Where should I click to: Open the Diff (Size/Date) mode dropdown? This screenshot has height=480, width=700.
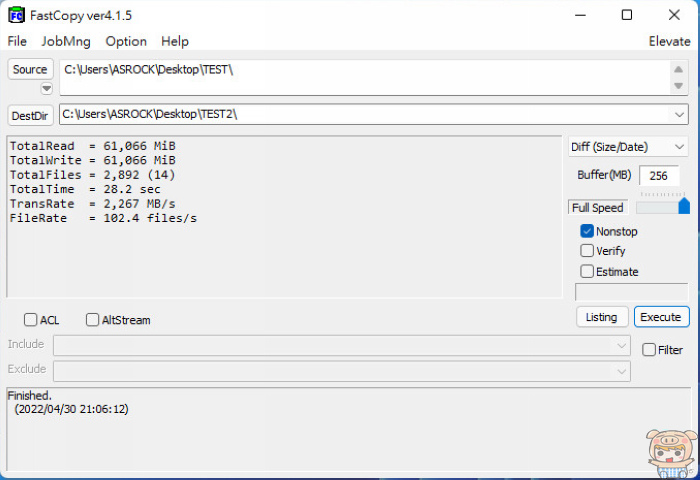pos(628,147)
